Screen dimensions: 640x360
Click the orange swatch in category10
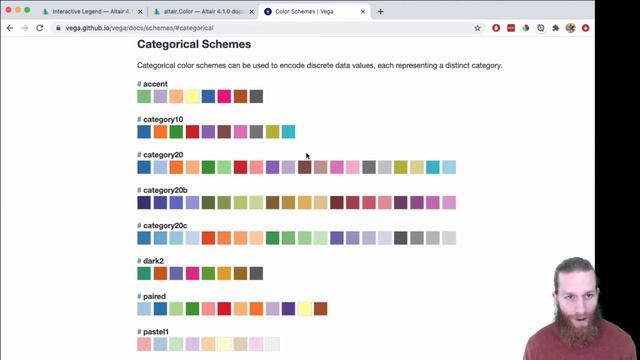(160, 132)
